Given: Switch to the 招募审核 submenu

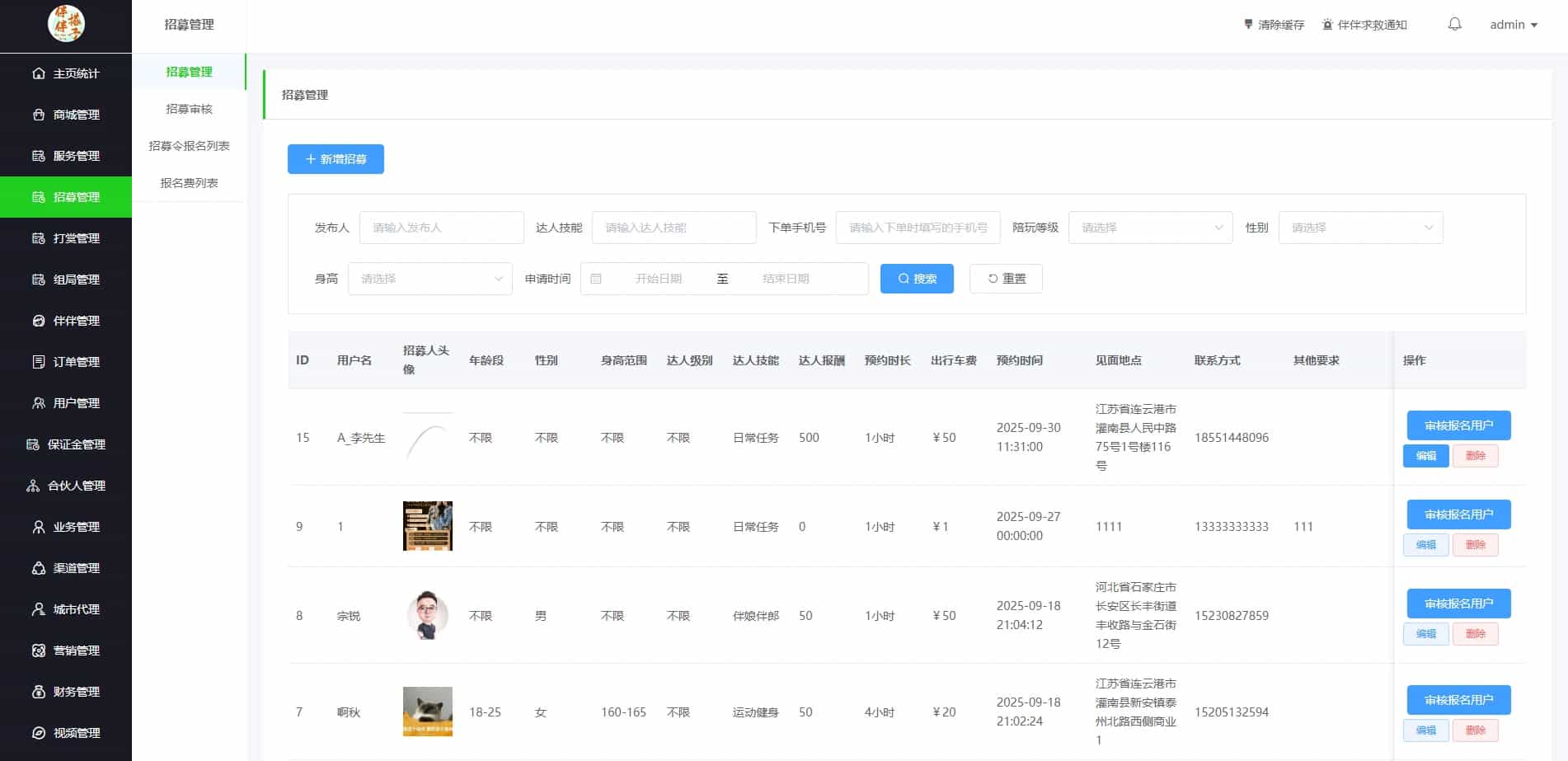Looking at the screenshot, I should click(189, 108).
